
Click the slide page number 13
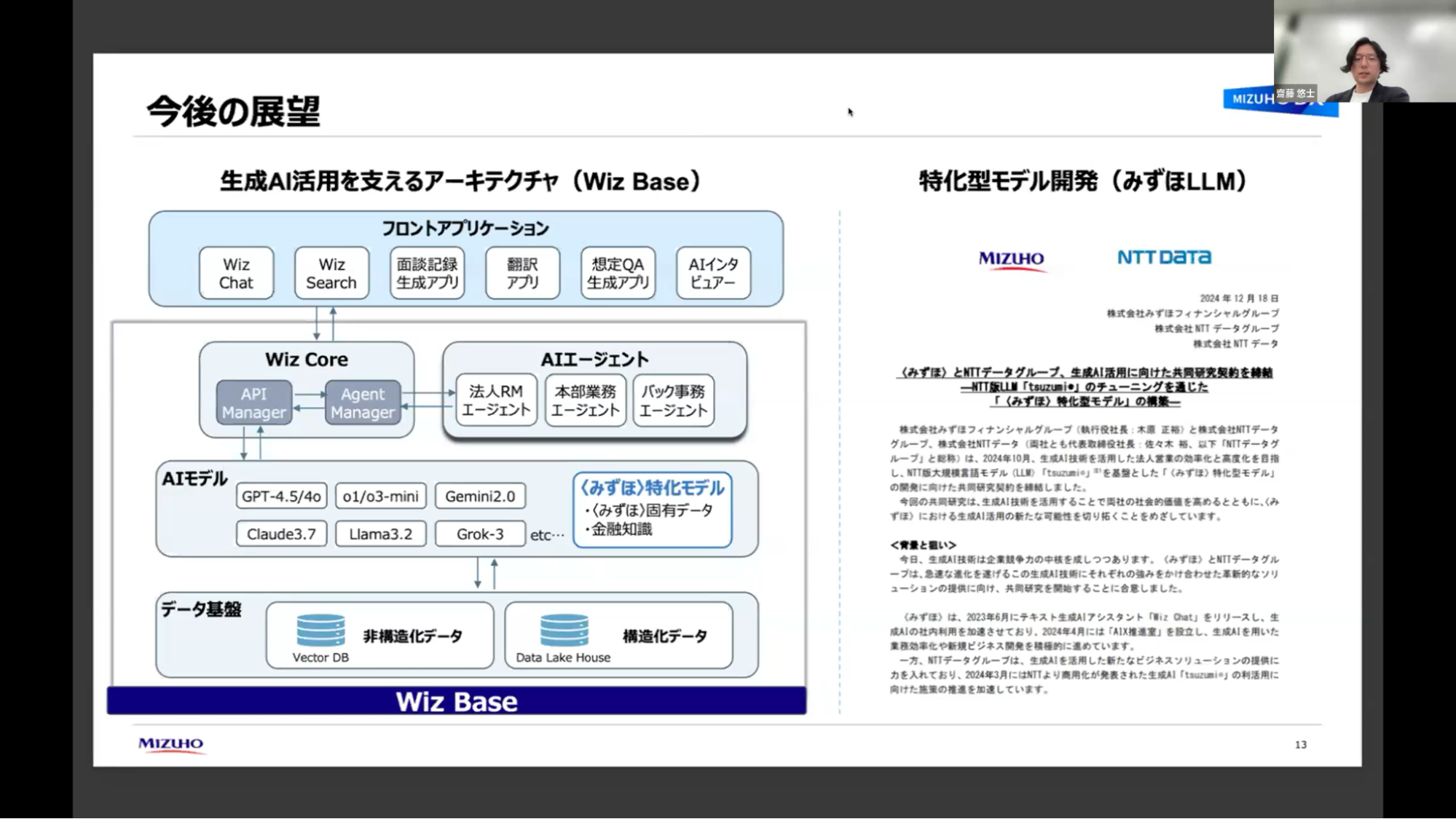click(x=1301, y=745)
